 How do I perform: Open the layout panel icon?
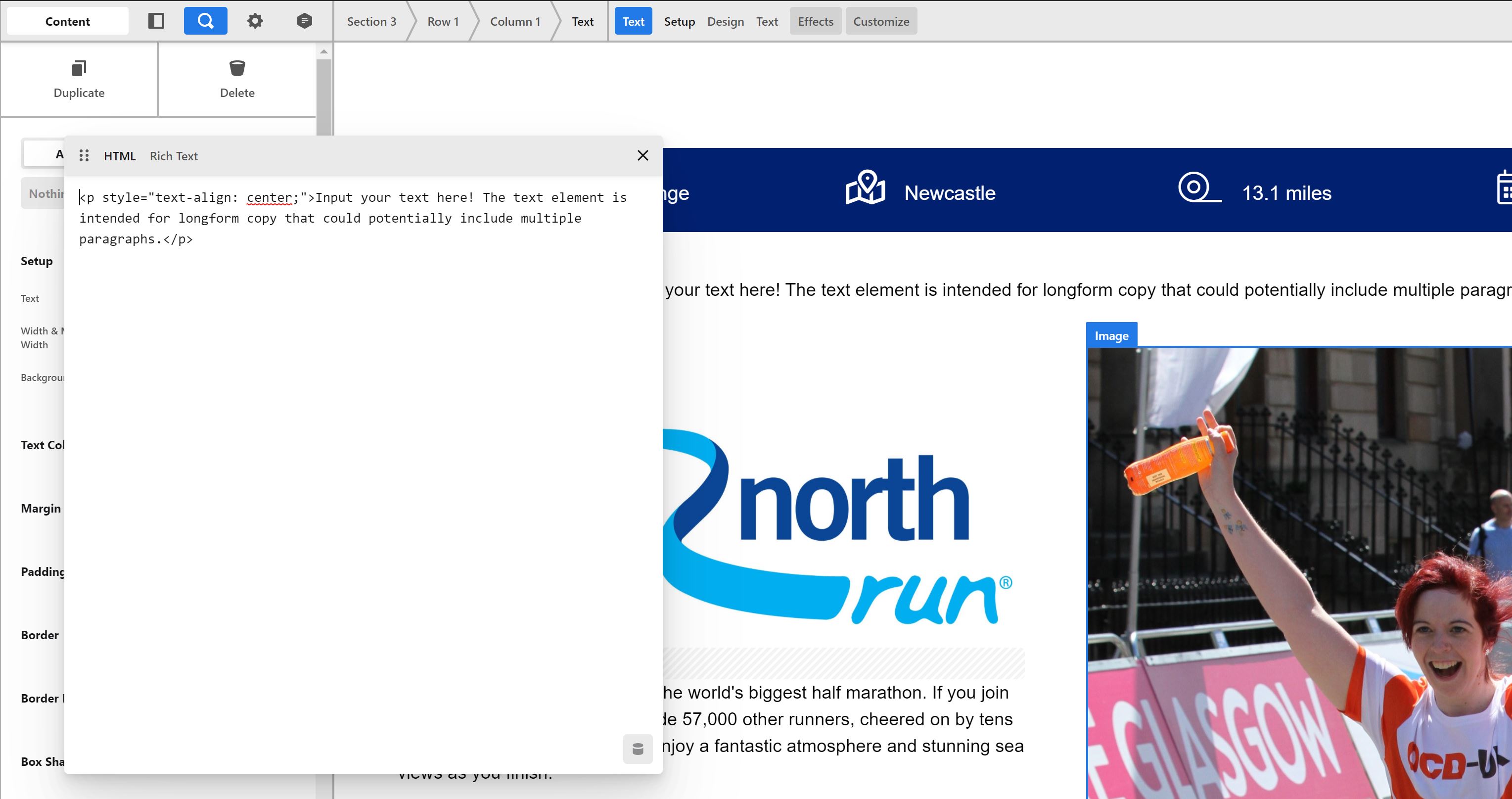point(156,21)
